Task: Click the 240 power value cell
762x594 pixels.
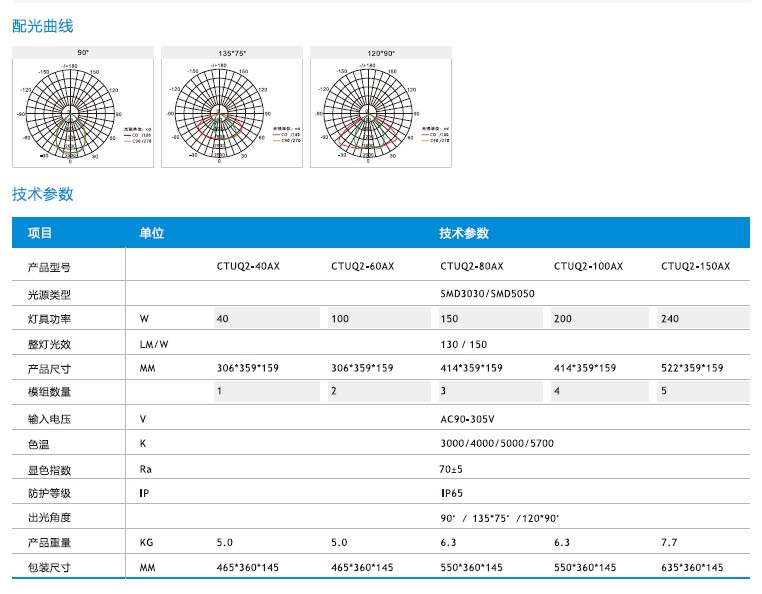Action: click(703, 318)
